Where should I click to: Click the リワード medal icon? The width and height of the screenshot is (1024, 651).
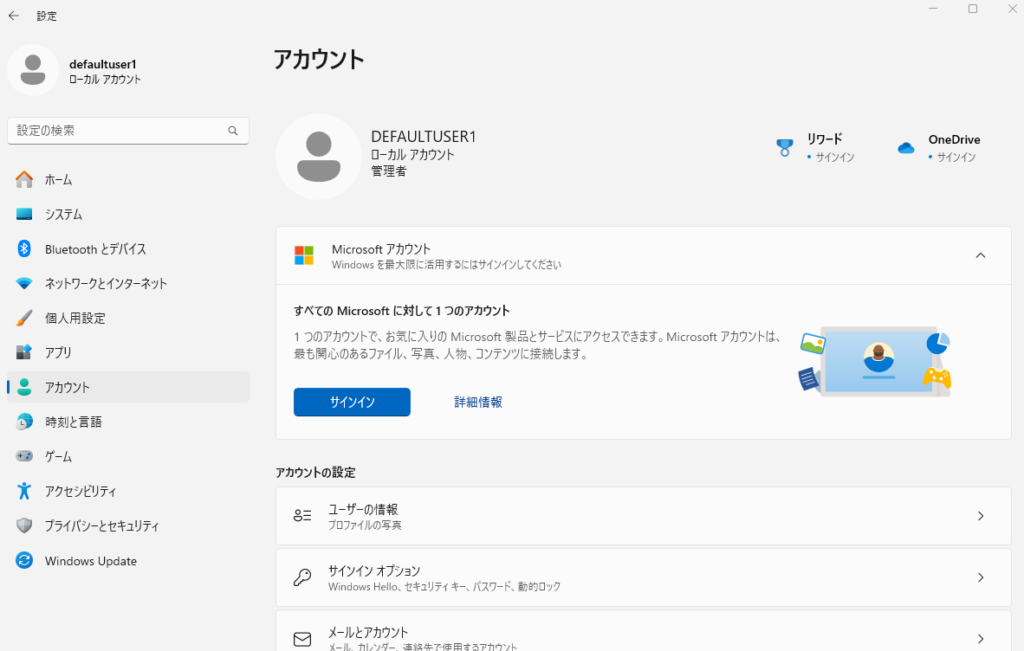pyautogui.click(x=785, y=148)
